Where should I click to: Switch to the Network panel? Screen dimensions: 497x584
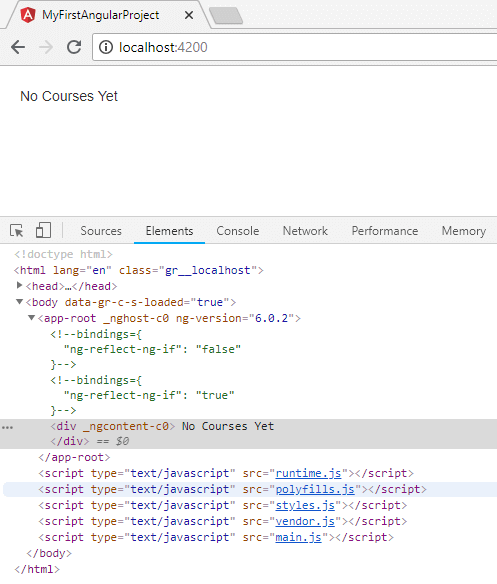(x=305, y=231)
